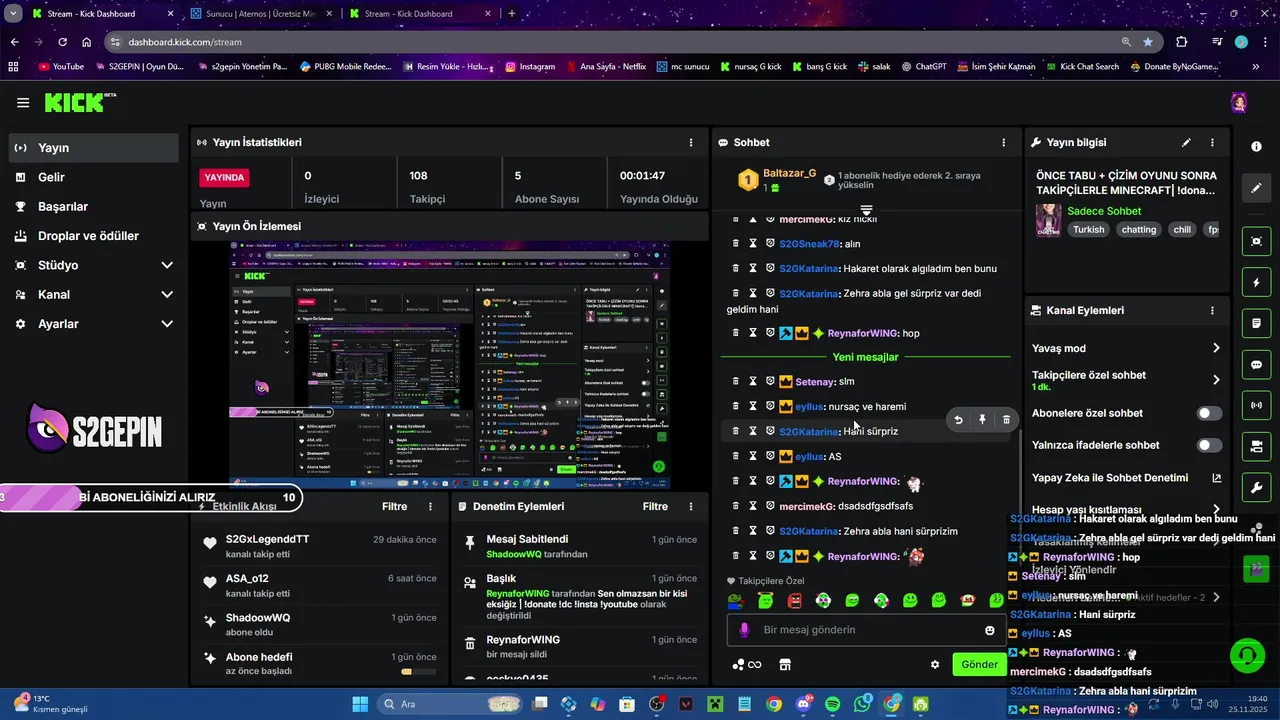
Task: Click the purple microphone icon in message box
Action: coord(744,630)
